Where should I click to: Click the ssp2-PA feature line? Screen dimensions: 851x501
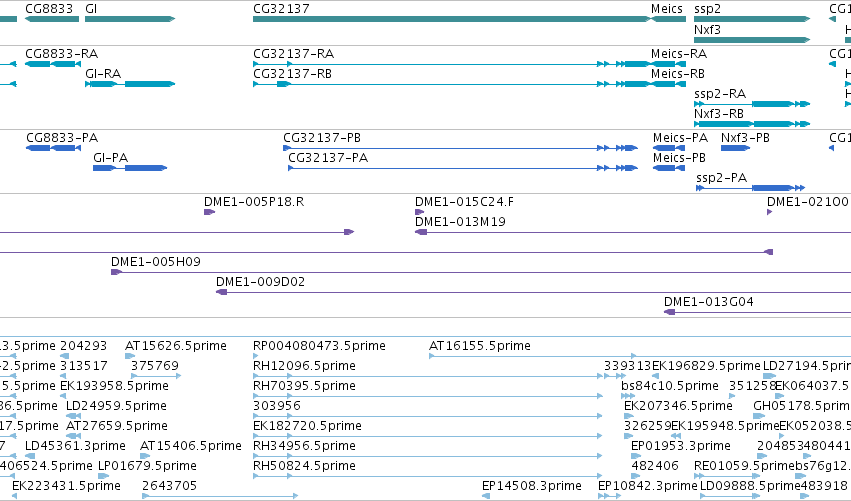point(751,188)
